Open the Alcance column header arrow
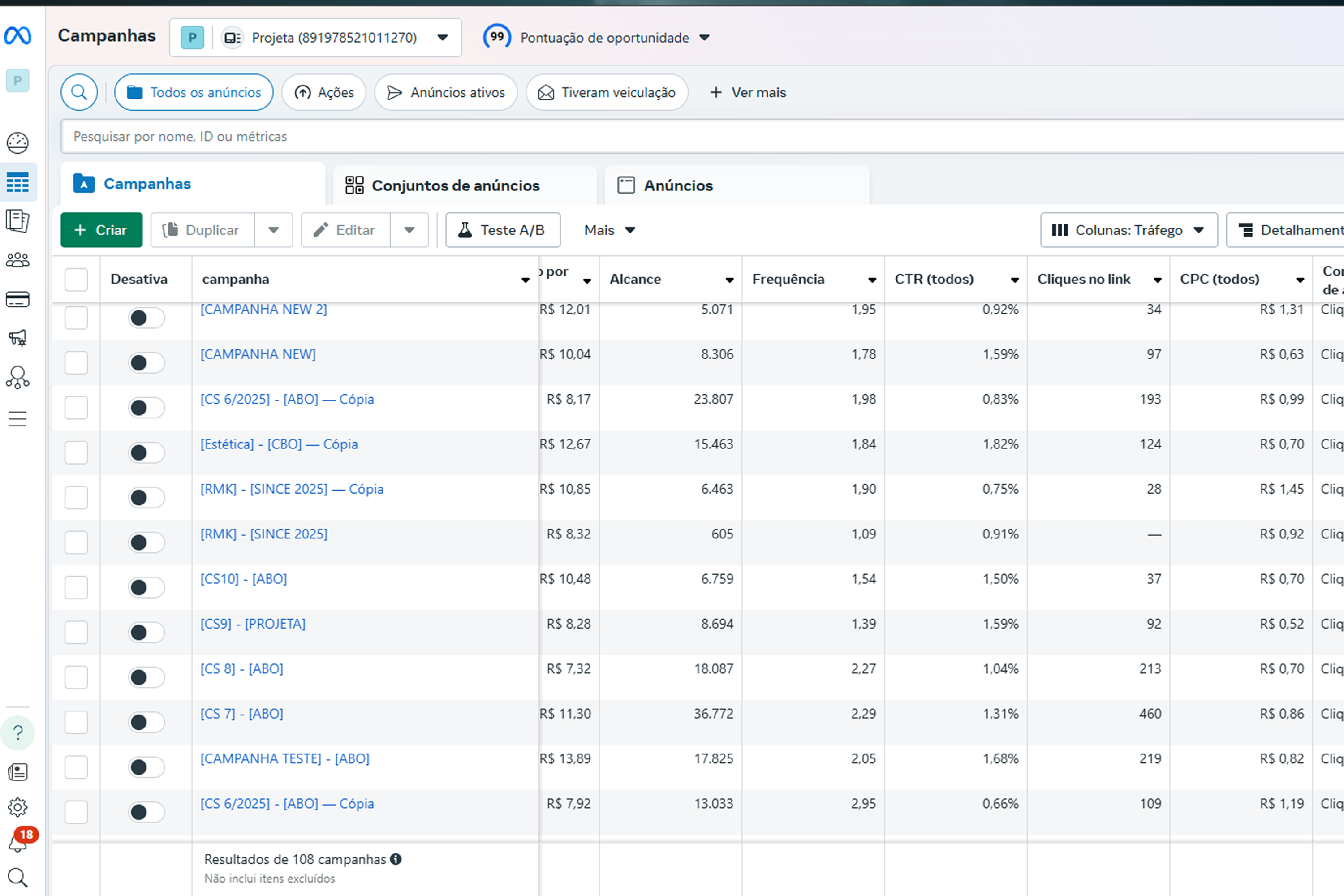1344x896 pixels. click(x=730, y=280)
